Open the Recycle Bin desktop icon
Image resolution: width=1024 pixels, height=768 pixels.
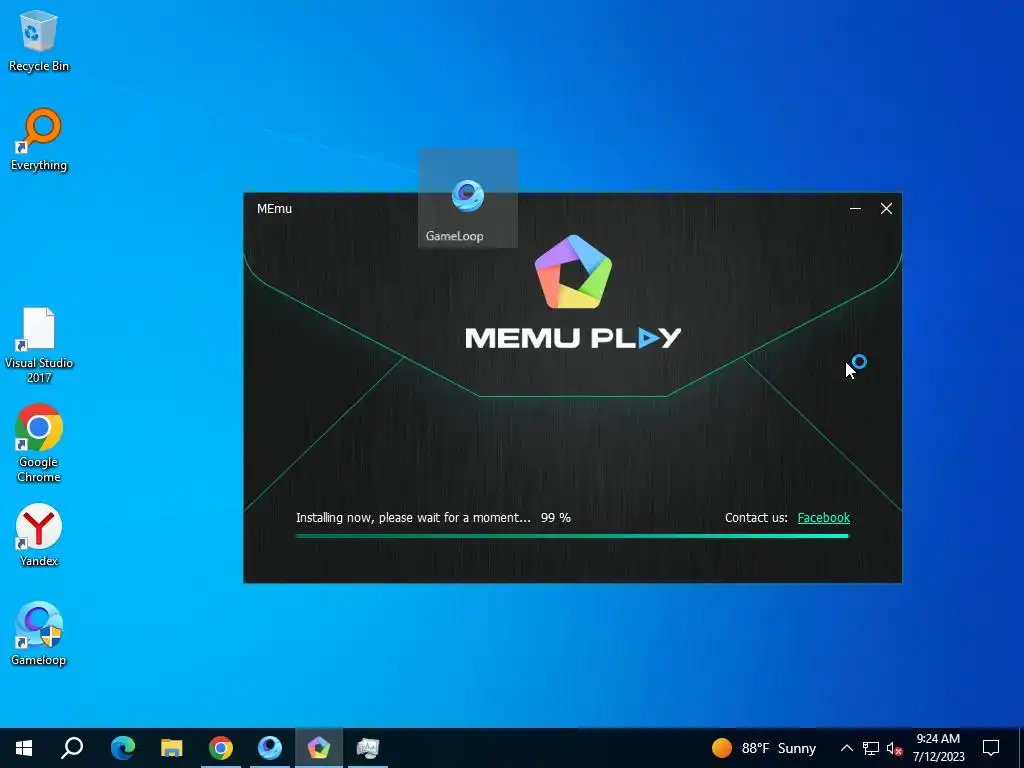point(39,40)
